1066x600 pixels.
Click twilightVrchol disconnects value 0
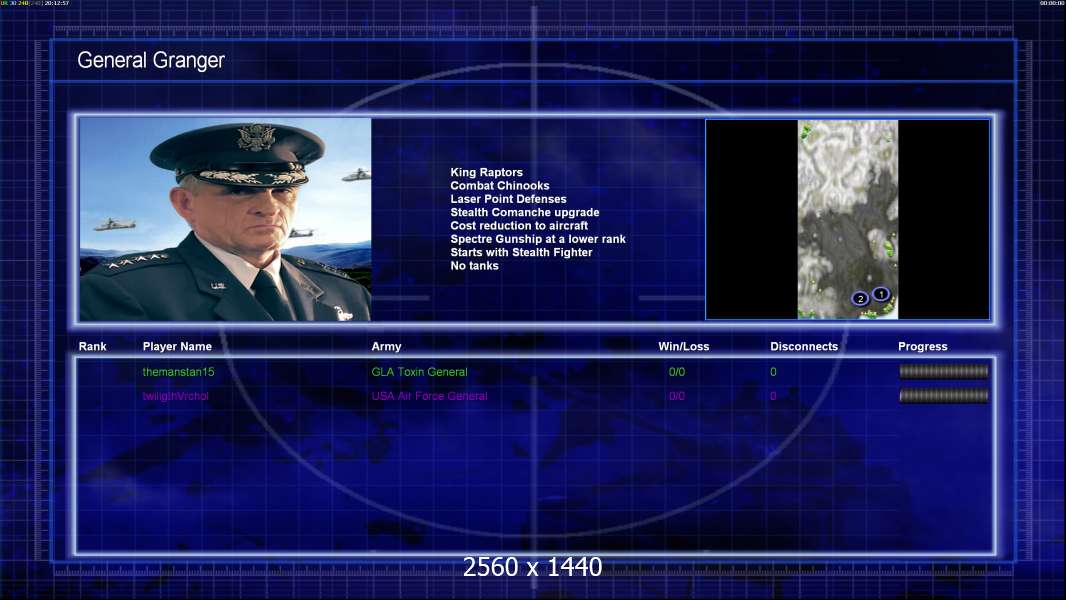tap(773, 396)
